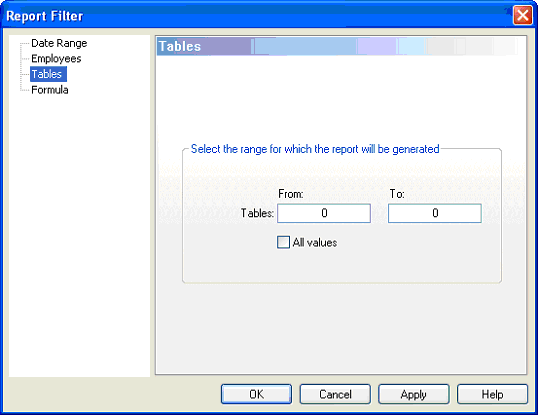Select Date Range in the filter tree
Image resolution: width=538 pixels, height=415 pixels.
[59, 43]
